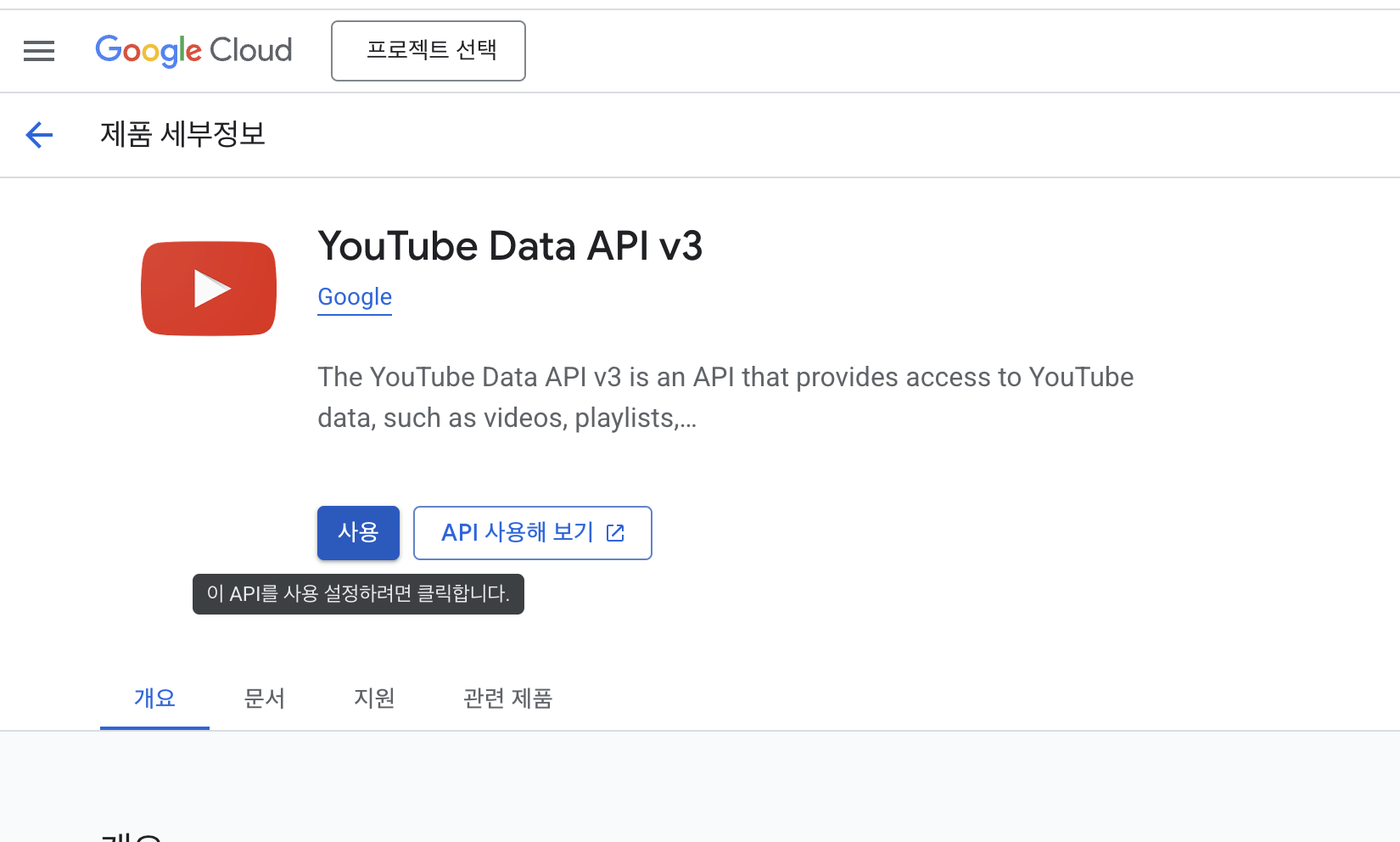Viewport: 1400px width, 842px height.
Task: Click the YouTube play symbol inside the logo
Action: [210, 289]
